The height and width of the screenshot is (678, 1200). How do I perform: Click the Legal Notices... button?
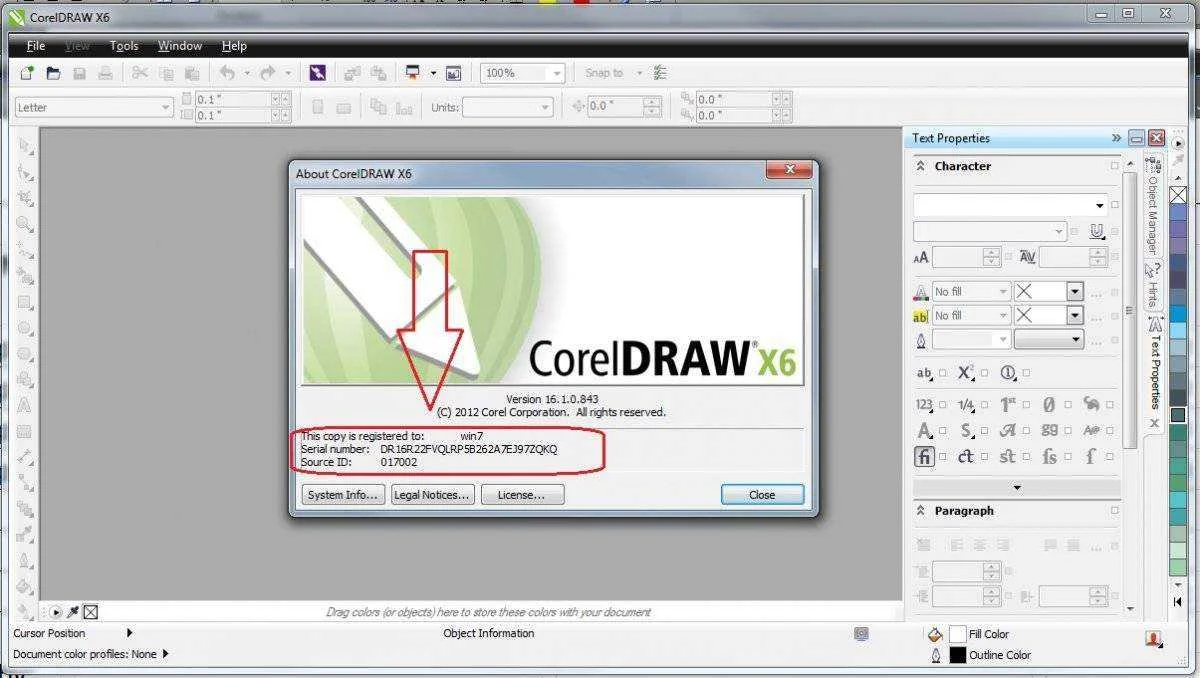coord(432,494)
